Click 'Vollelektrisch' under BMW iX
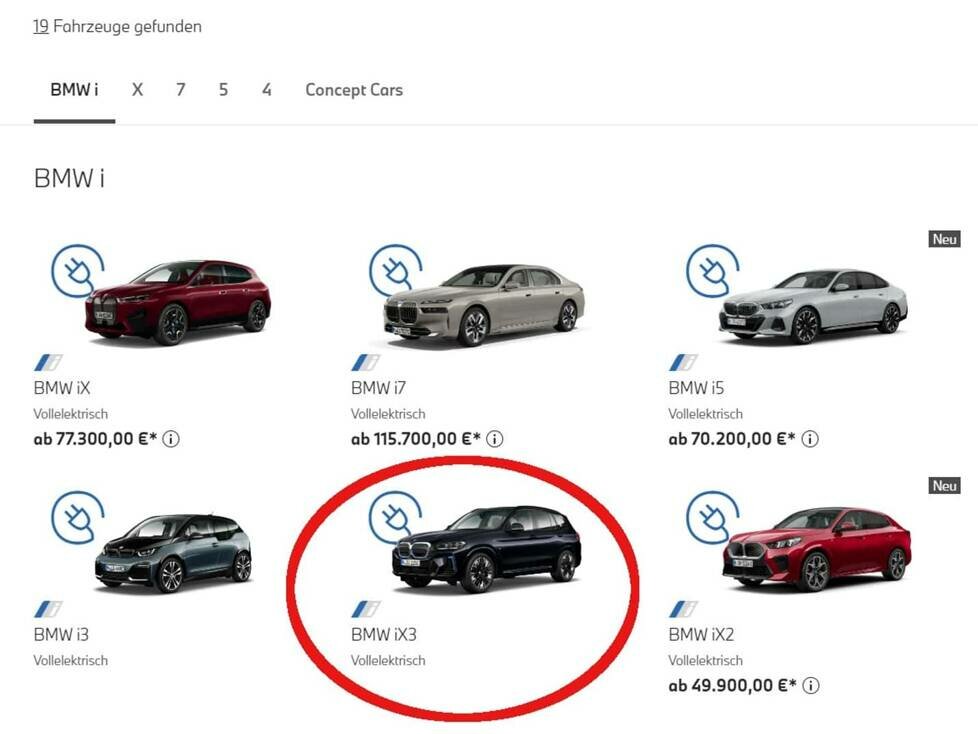This screenshot has height=734, width=978. (x=70, y=414)
